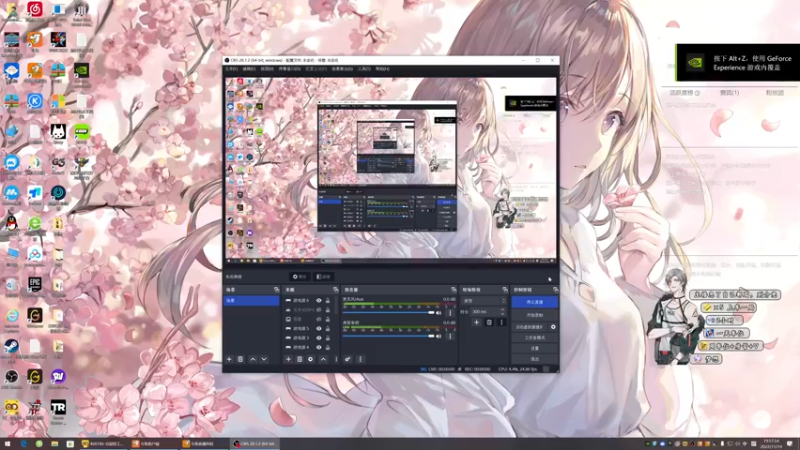This screenshot has width=800, height=450.
Task: Mute the 麦克风/Aux speaker icon
Action: [x=439, y=313]
